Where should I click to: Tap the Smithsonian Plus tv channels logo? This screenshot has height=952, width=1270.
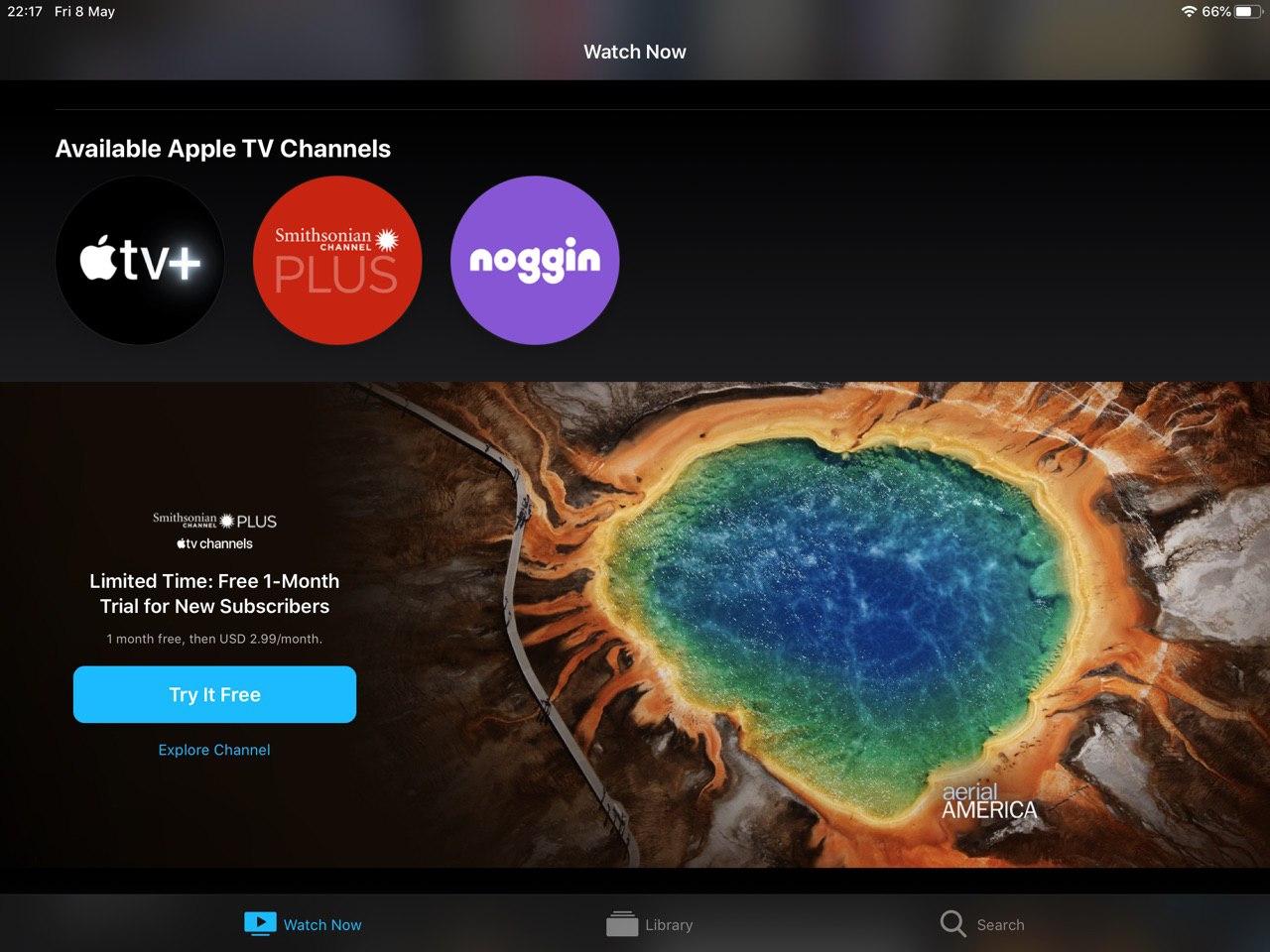(x=214, y=532)
